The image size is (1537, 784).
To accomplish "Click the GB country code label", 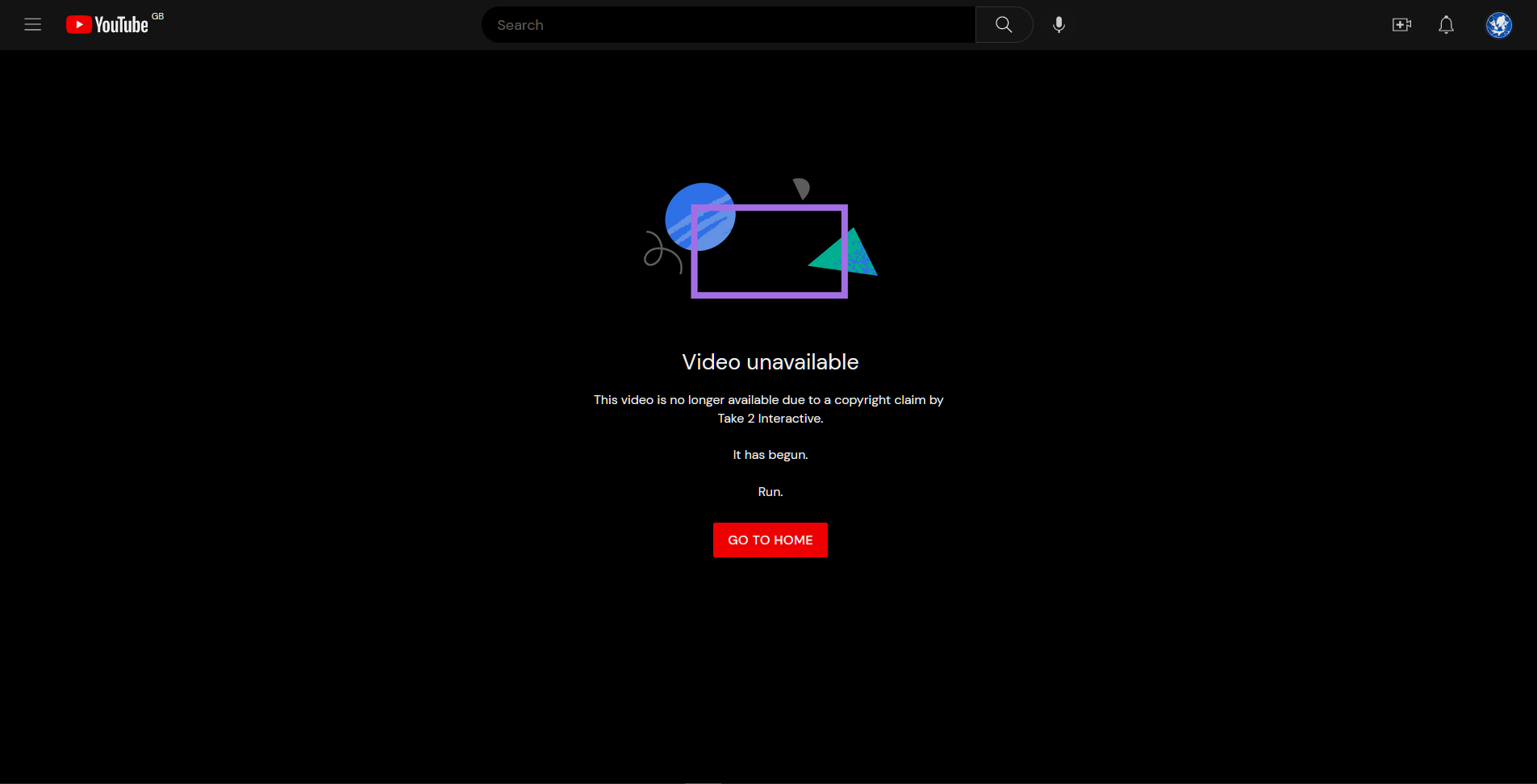I will click(158, 16).
